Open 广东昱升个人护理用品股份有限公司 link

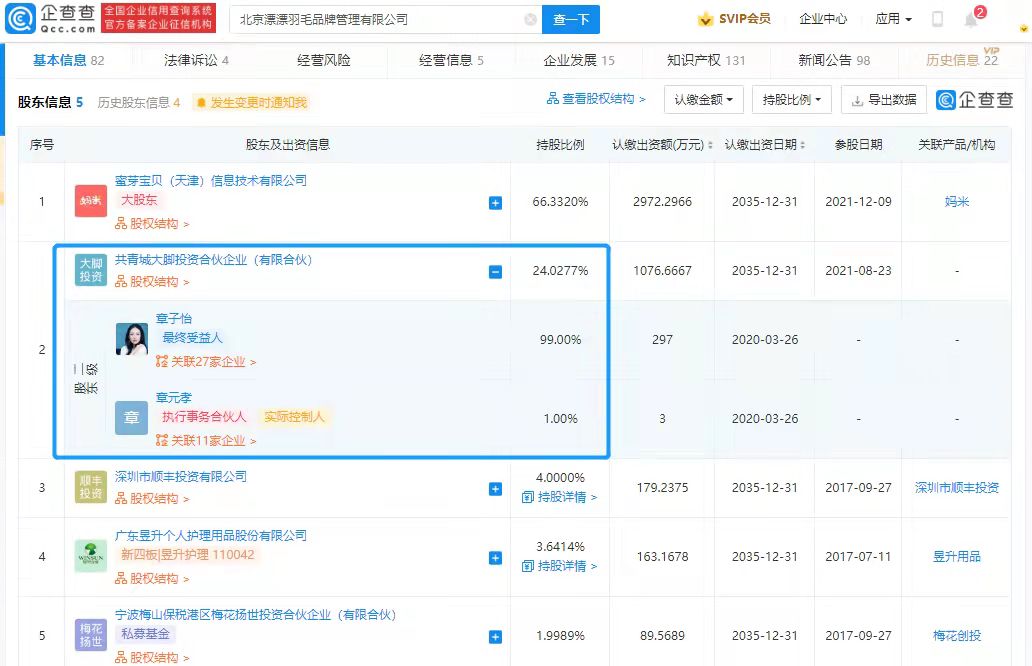211,536
